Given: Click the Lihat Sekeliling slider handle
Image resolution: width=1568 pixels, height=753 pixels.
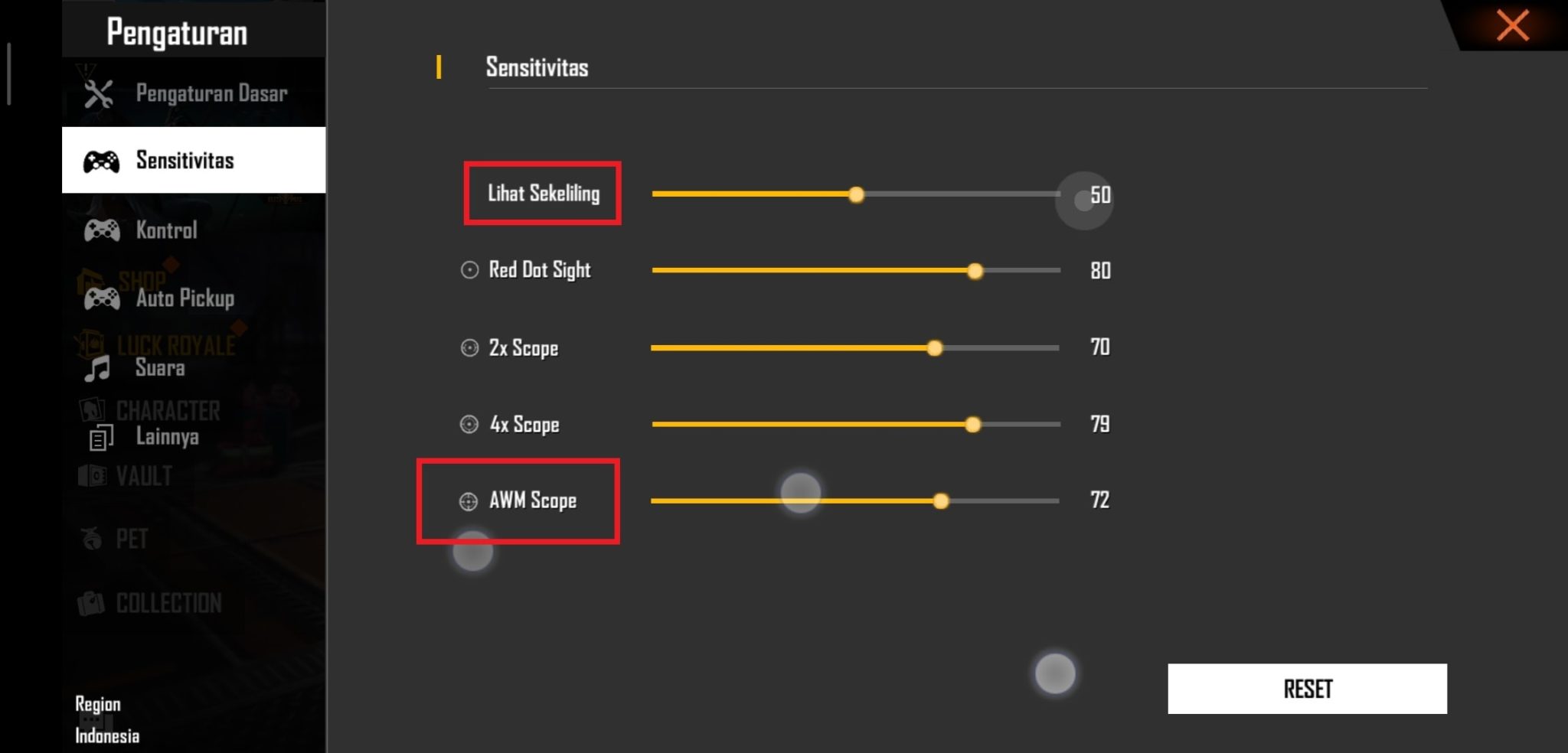Looking at the screenshot, I should click(856, 195).
